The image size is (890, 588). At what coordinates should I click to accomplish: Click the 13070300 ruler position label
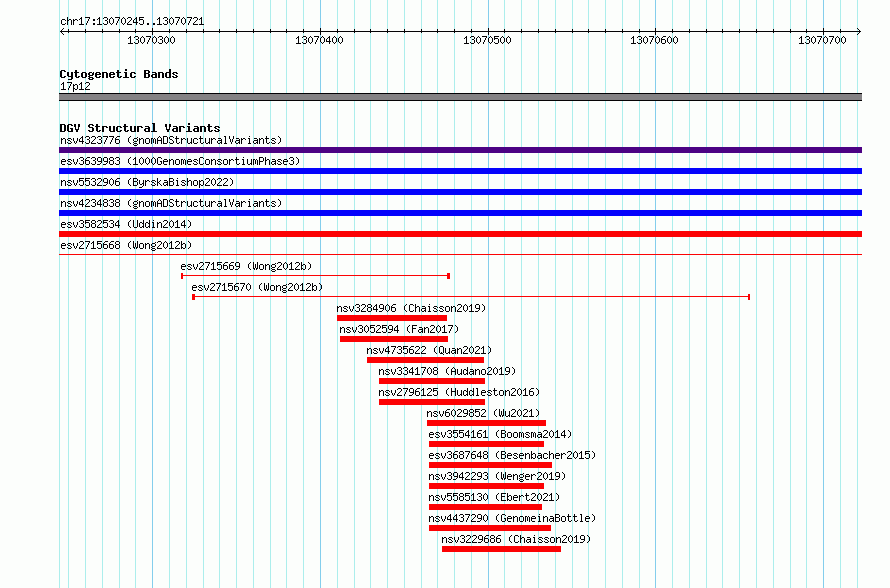tap(152, 40)
